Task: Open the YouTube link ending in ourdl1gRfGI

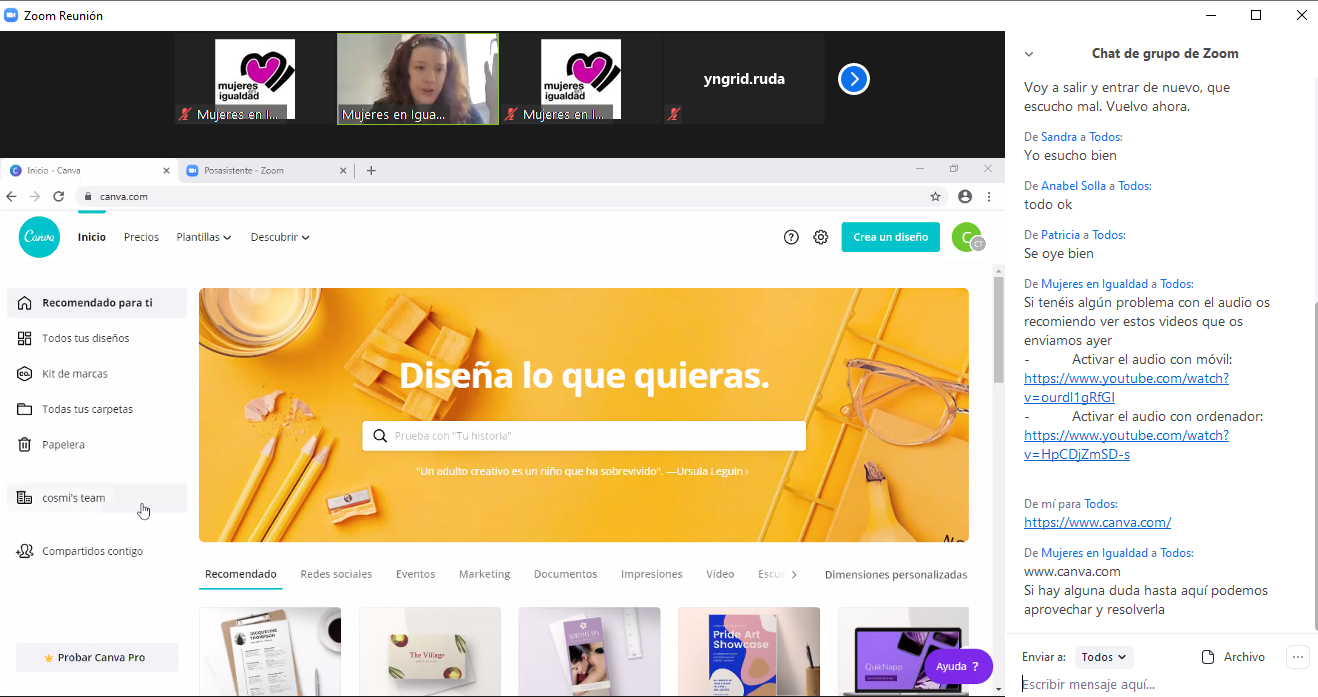Action: [x=1126, y=388]
